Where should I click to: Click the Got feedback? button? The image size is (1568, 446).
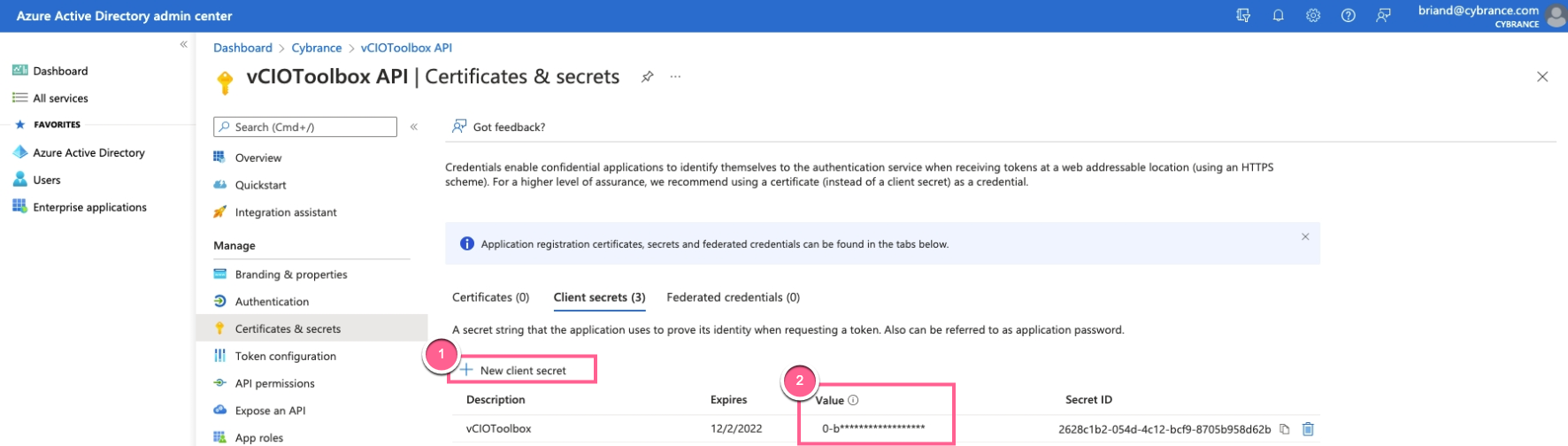[499, 127]
